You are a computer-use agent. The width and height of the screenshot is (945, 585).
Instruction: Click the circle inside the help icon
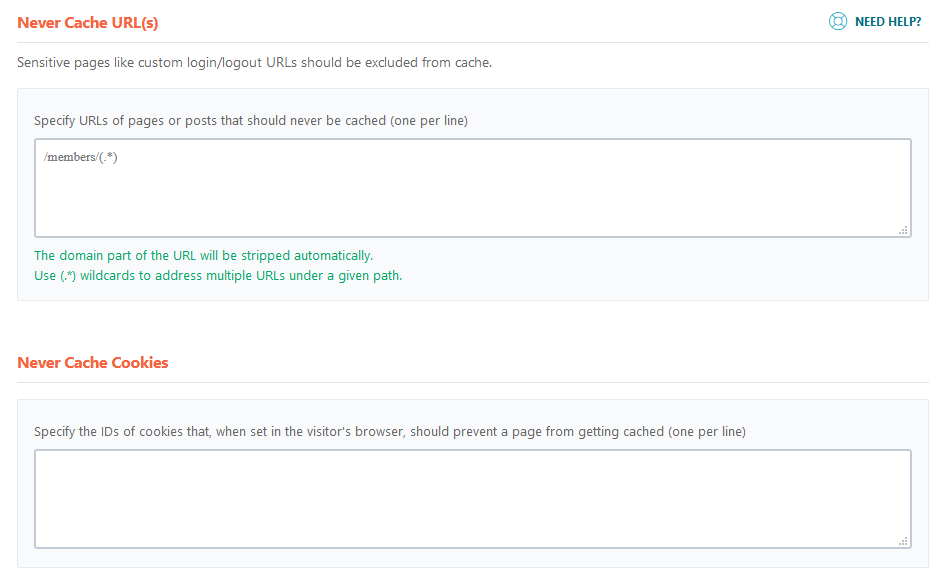pyautogui.click(x=838, y=20)
